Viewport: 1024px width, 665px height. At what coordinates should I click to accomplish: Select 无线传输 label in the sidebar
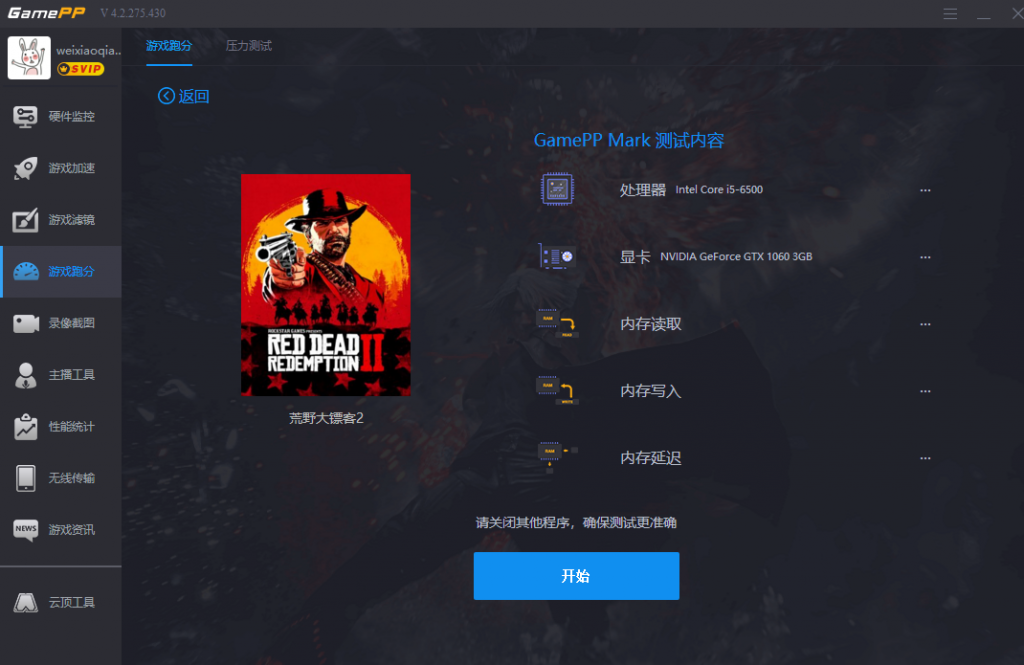(x=72, y=478)
